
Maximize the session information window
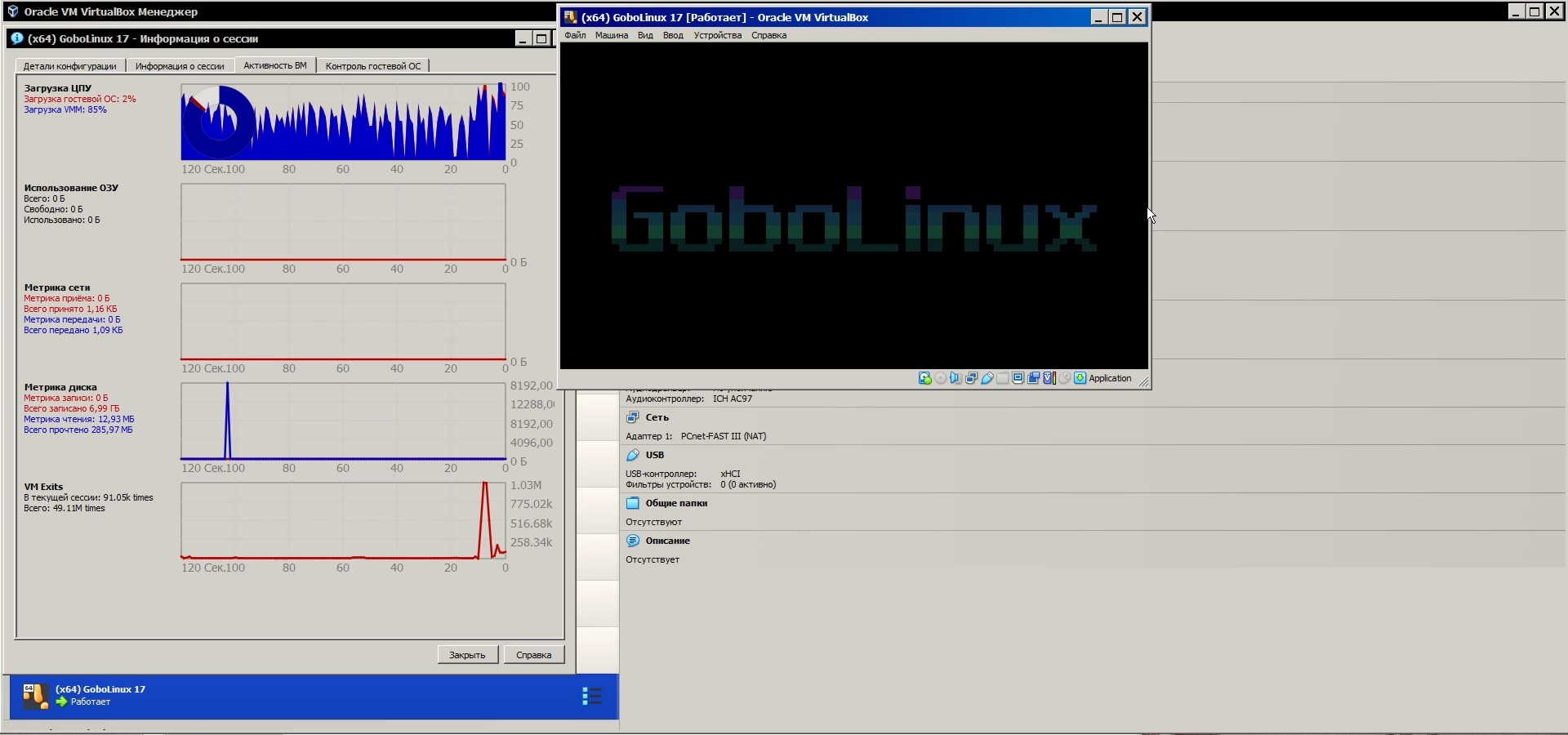point(541,38)
